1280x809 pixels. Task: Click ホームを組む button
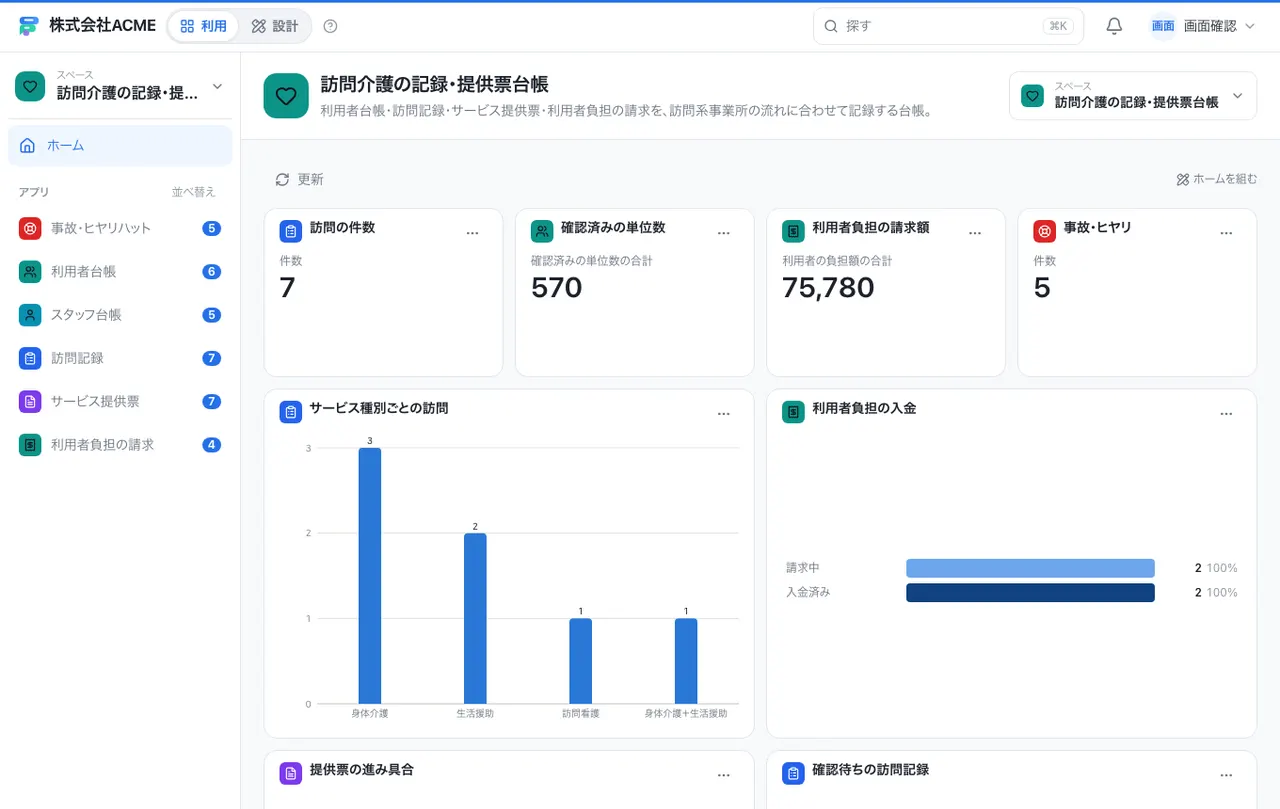1216,179
